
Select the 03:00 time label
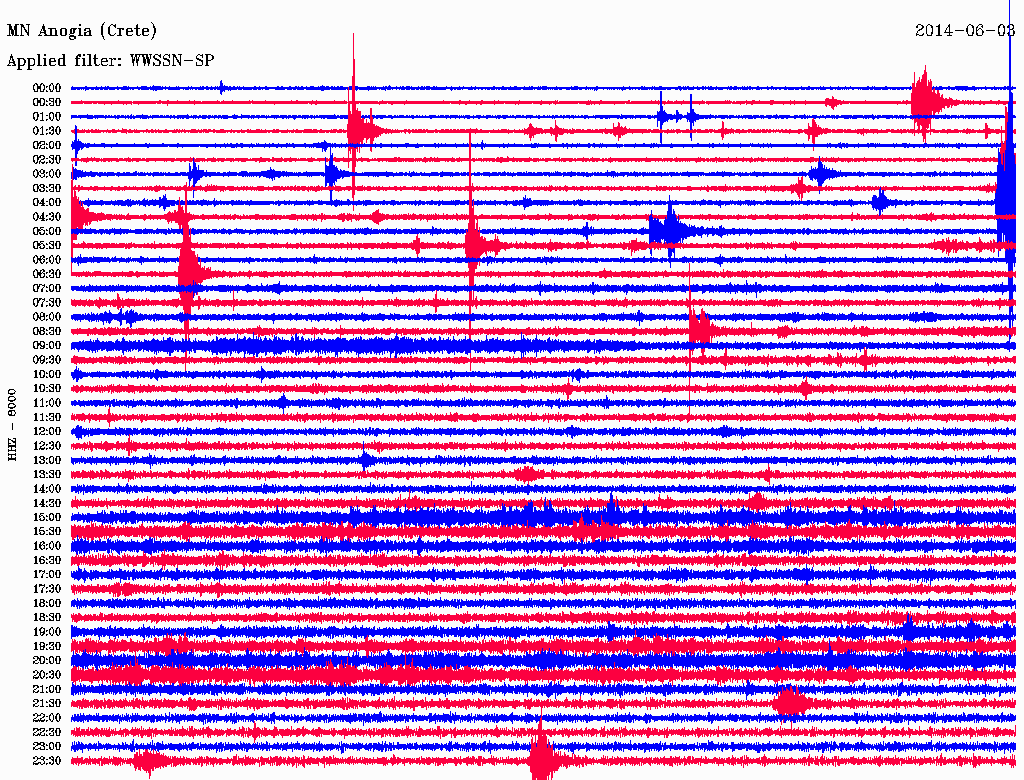(47, 174)
